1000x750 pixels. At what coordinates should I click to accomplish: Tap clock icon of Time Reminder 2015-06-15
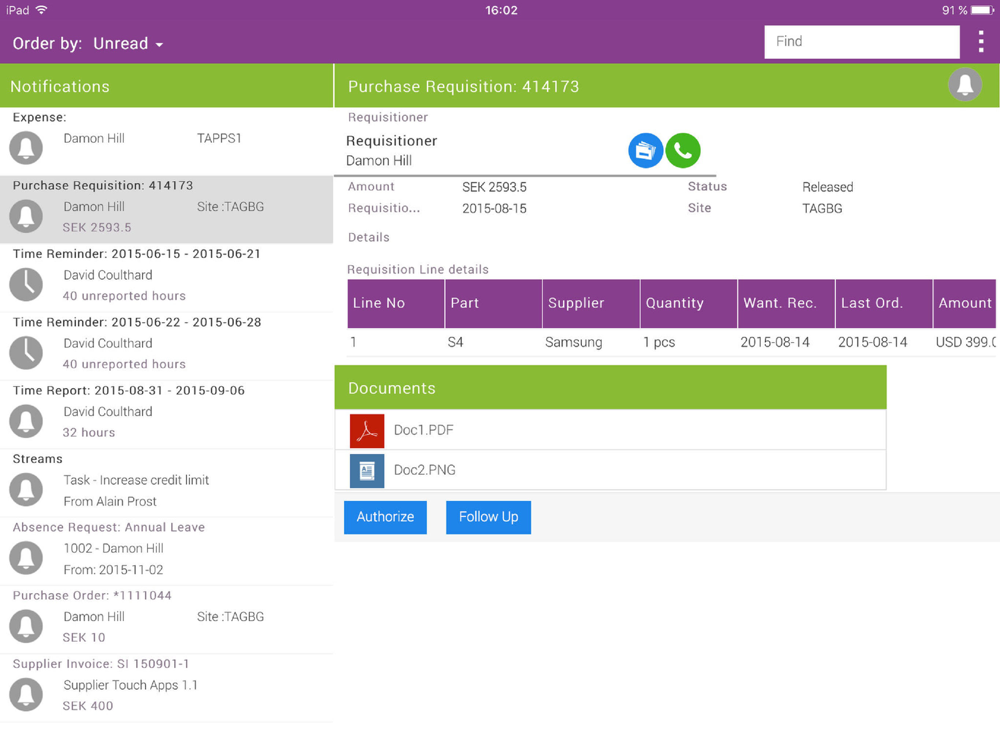[26, 284]
